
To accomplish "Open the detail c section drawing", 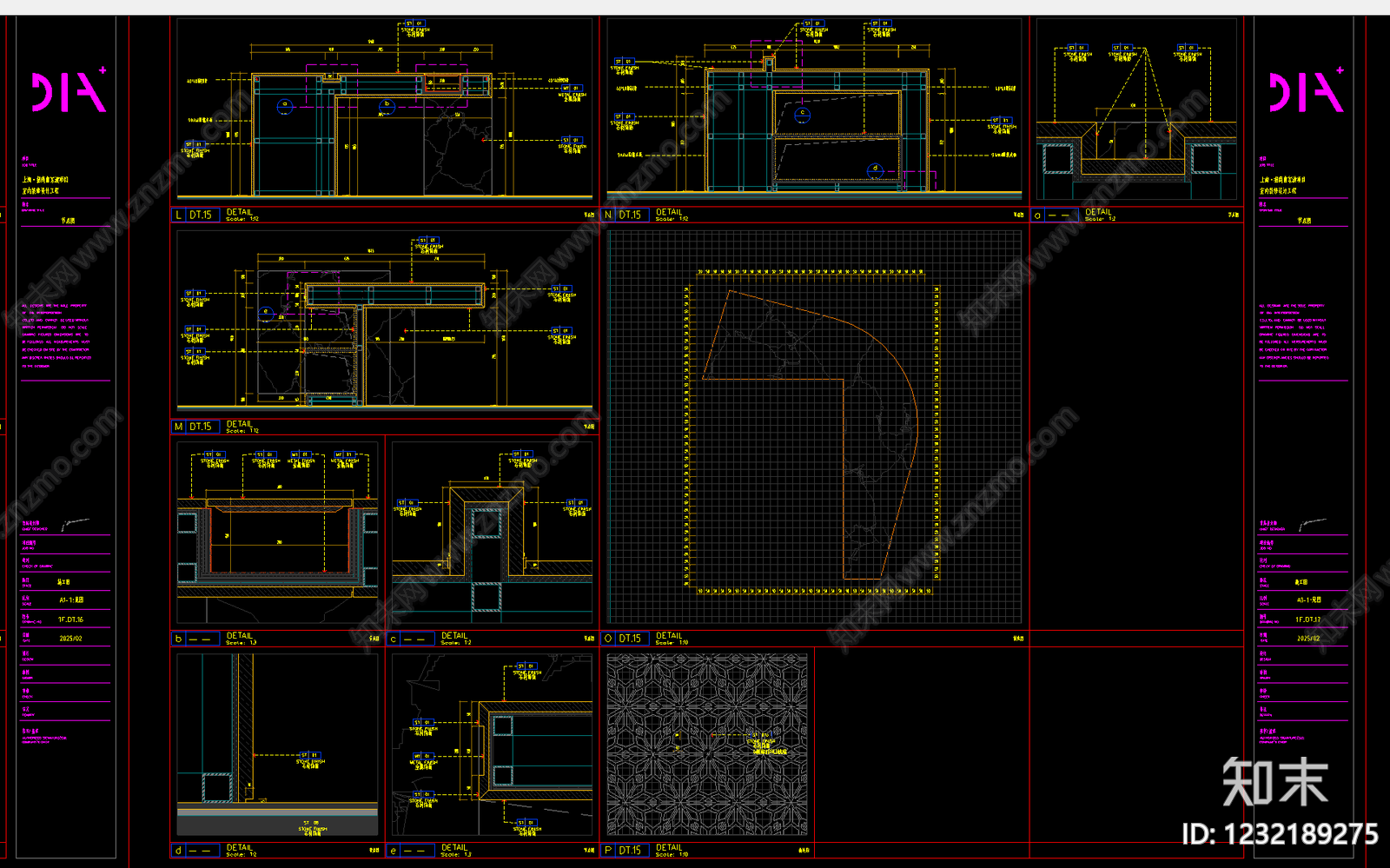I will 492,533.
